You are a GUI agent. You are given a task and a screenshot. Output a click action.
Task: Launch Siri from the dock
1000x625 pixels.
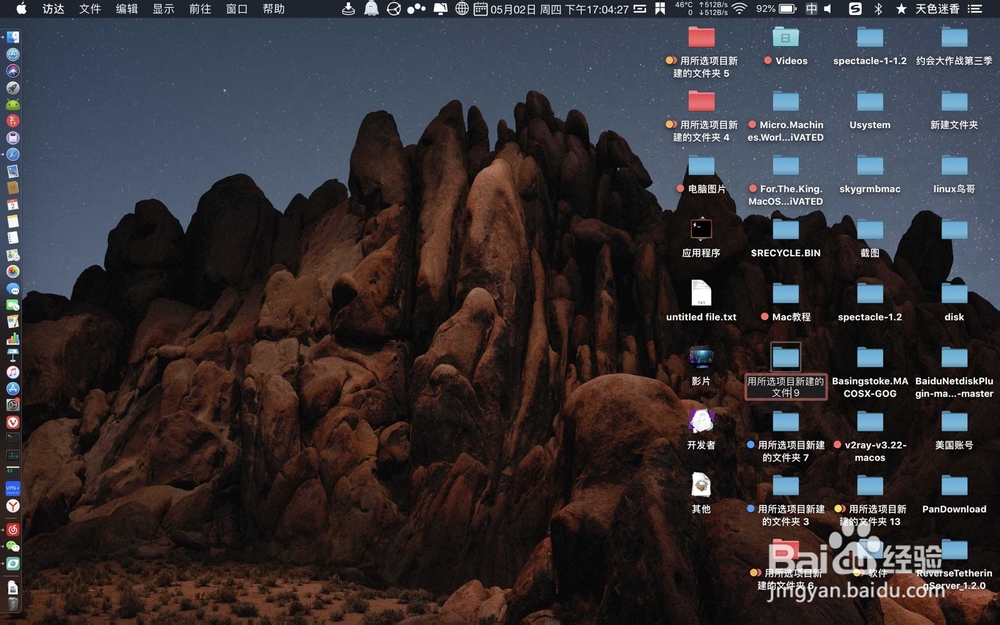pyautogui.click(x=13, y=71)
